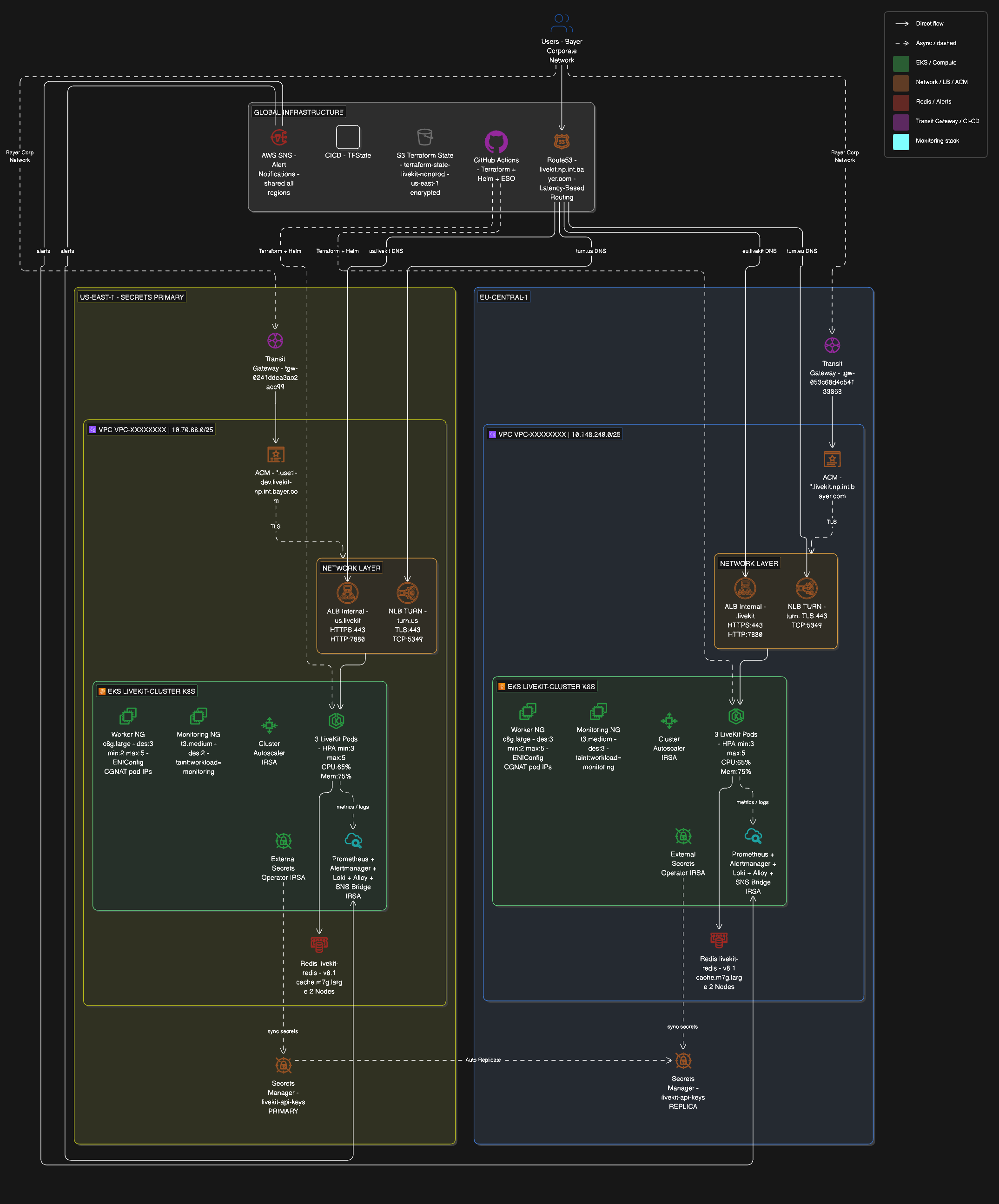
Task: Click the EKS icon in EU cluster label
Action: 501,687
